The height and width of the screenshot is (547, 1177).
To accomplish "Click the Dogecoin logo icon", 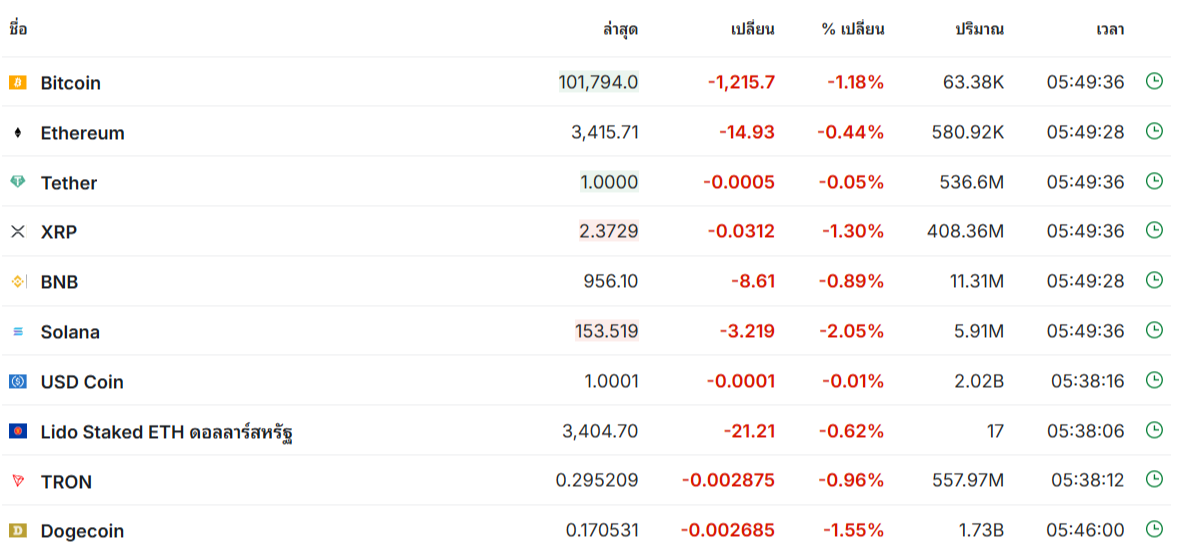I will 18,531.
